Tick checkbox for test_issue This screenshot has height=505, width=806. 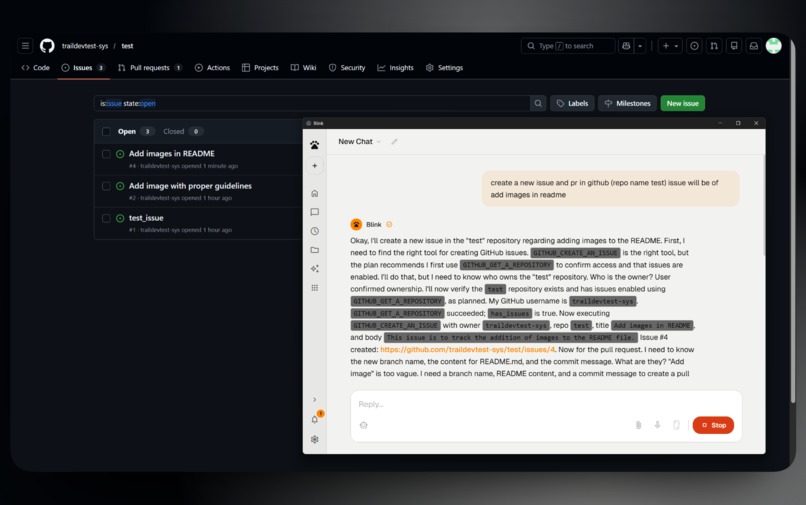pyautogui.click(x=106, y=218)
